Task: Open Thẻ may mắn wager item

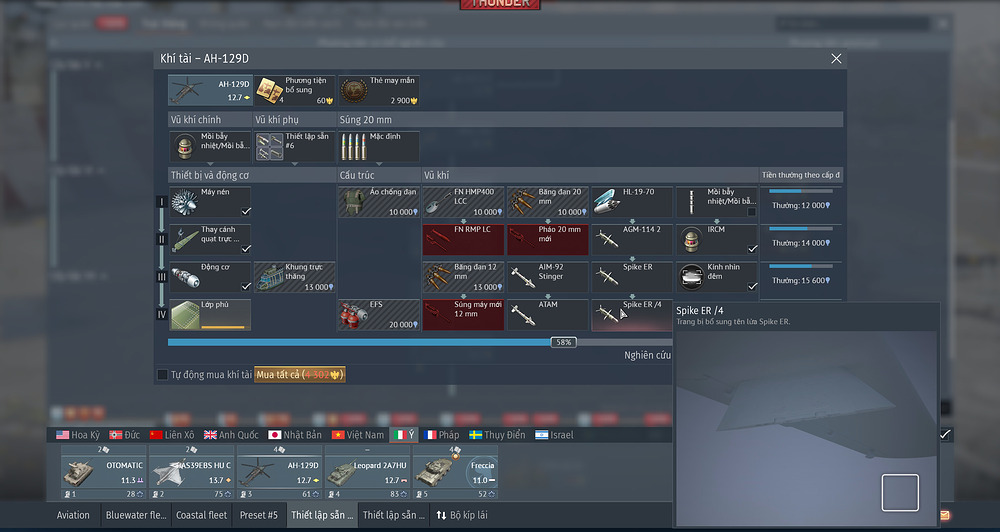Action: pyautogui.click(x=379, y=90)
